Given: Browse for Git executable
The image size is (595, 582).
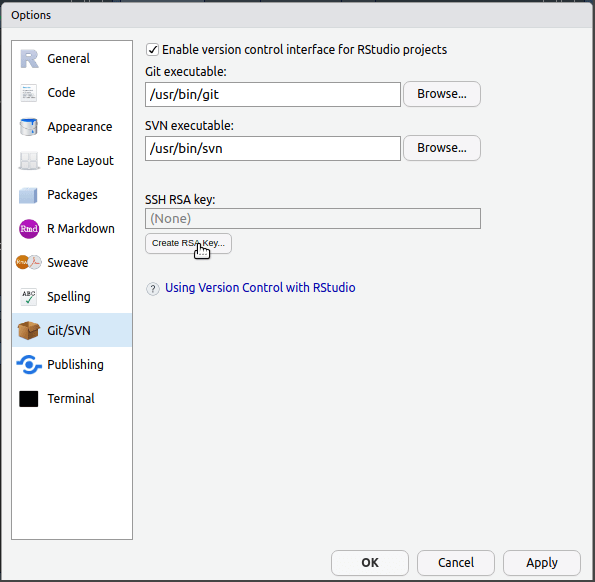Looking at the screenshot, I should [442, 94].
